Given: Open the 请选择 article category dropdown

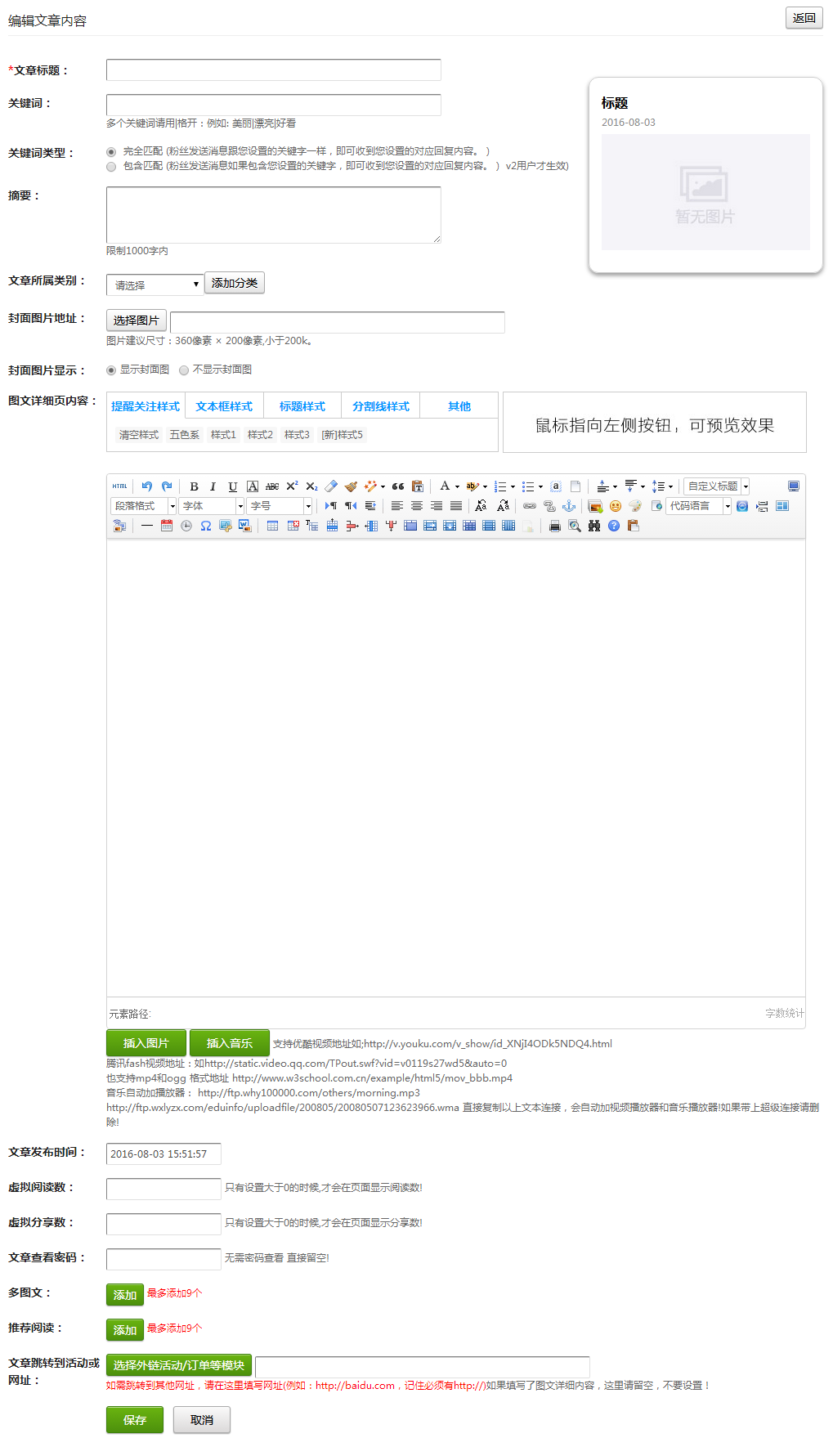Looking at the screenshot, I should pyautogui.click(x=155, y=284).
